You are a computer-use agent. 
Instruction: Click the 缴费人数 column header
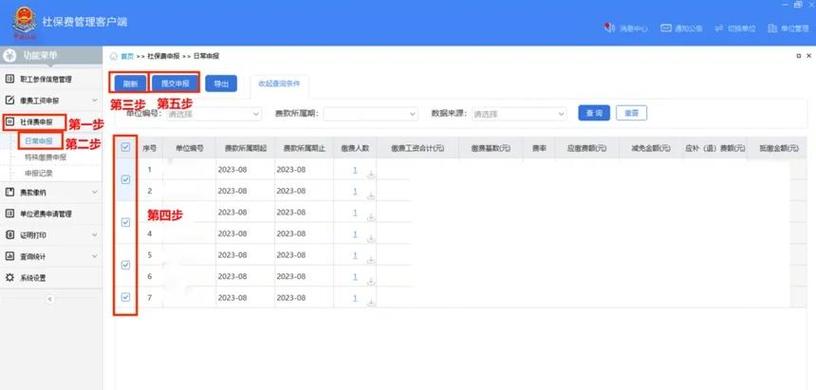(x=355, y=148)
